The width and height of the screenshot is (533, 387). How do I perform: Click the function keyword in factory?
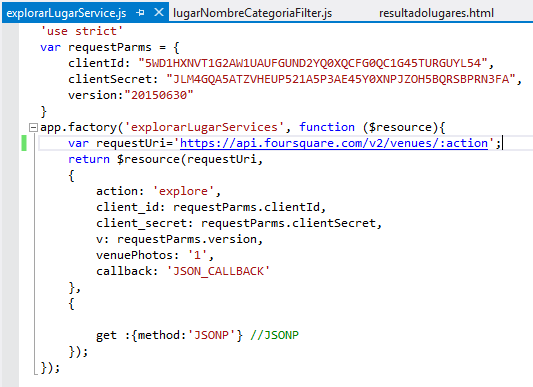327,127
